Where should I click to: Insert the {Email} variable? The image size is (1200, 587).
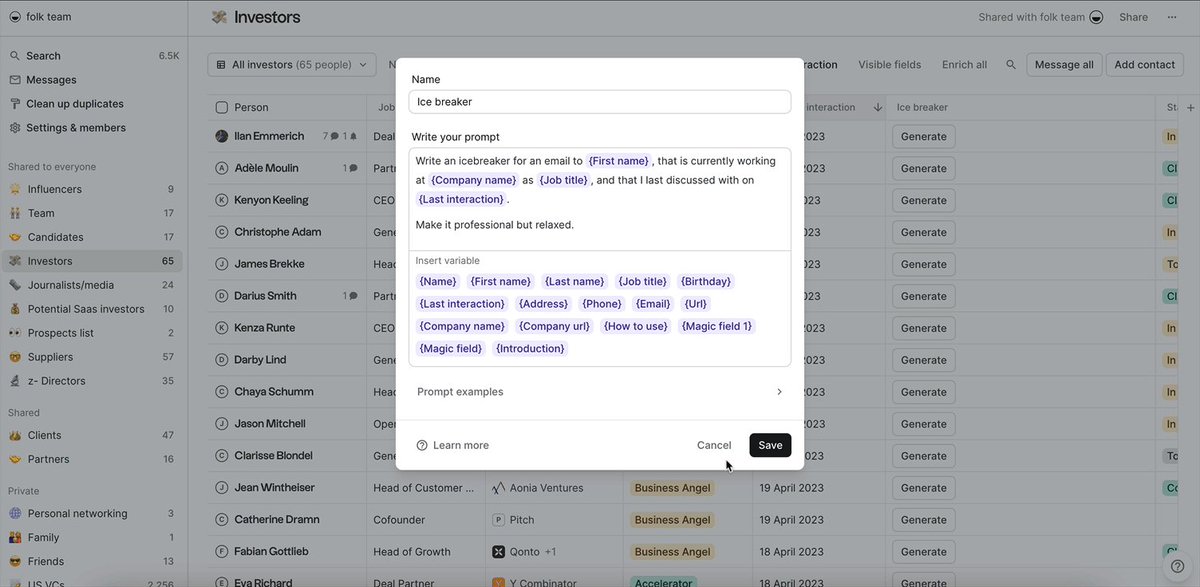point(653,304)
